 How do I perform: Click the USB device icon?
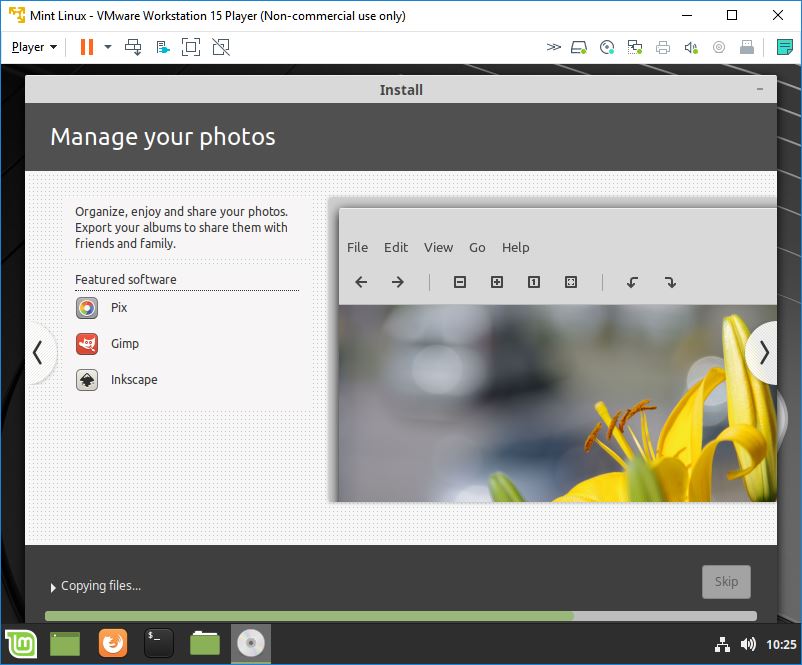[747, 48]
